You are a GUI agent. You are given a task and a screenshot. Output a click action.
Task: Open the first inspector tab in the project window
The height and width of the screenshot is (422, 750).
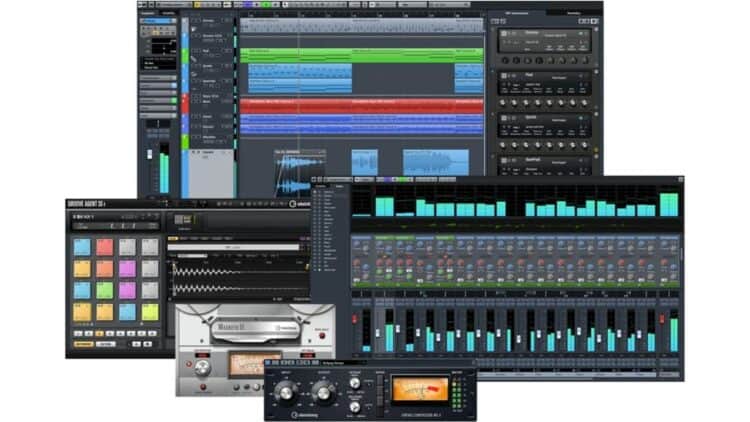[x=148, y=13]
